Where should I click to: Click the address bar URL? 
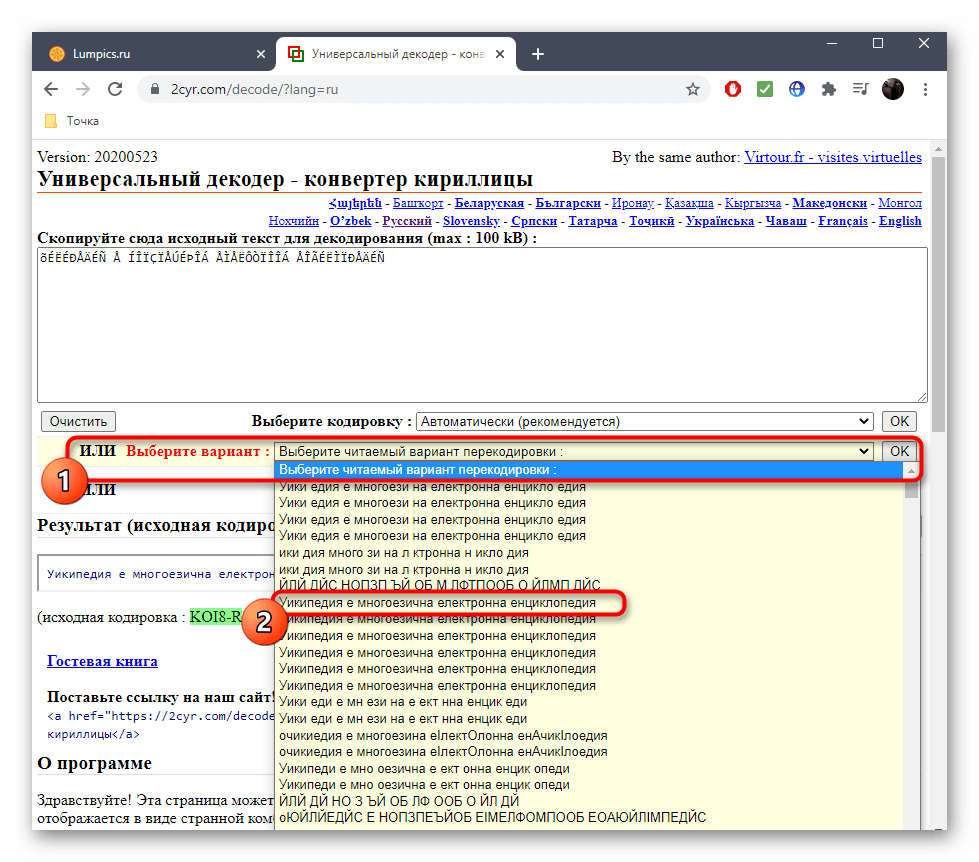coord(254,89)
